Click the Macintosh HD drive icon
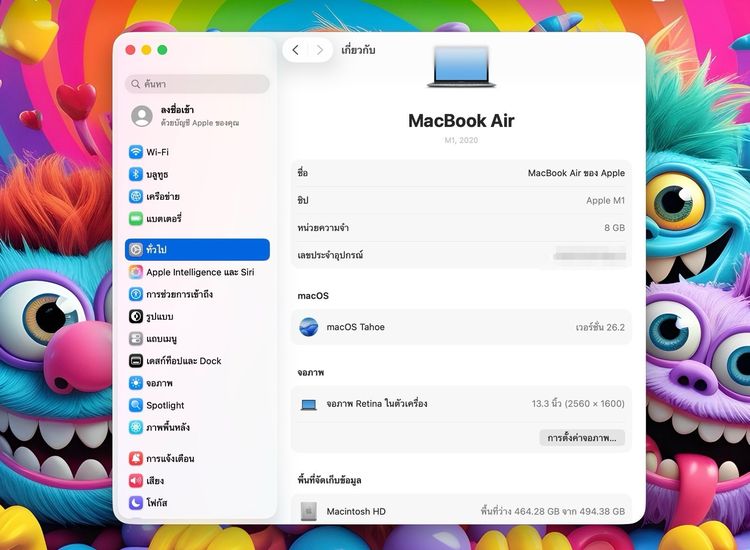 pyautogui.click(x=309, y=511)
